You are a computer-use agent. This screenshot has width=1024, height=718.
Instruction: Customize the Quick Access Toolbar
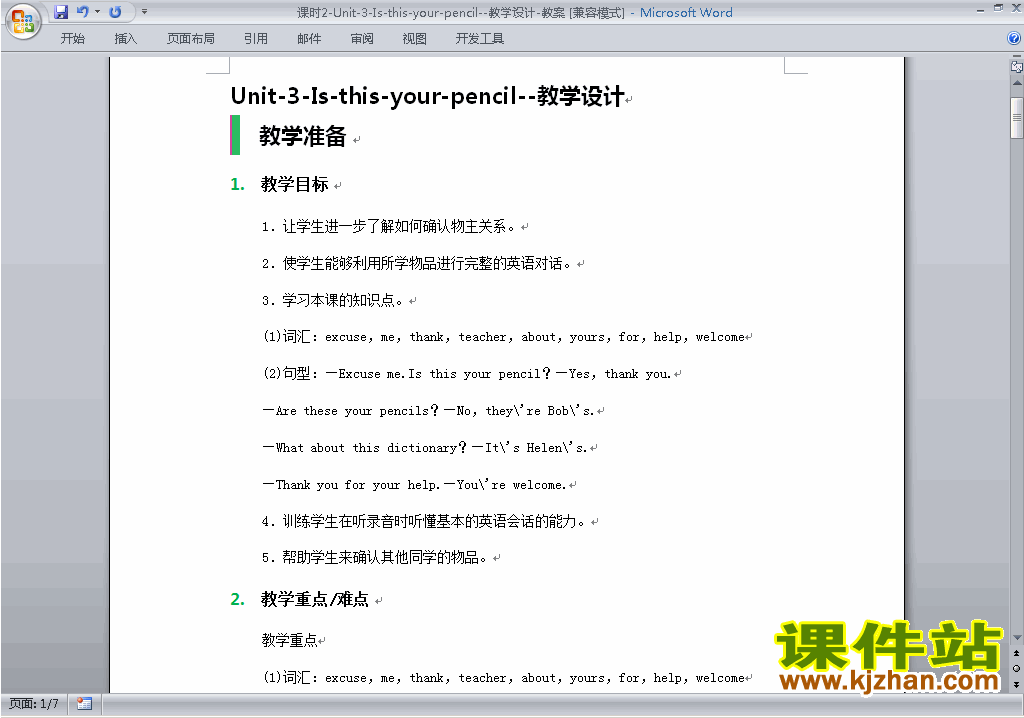[144, 12]
